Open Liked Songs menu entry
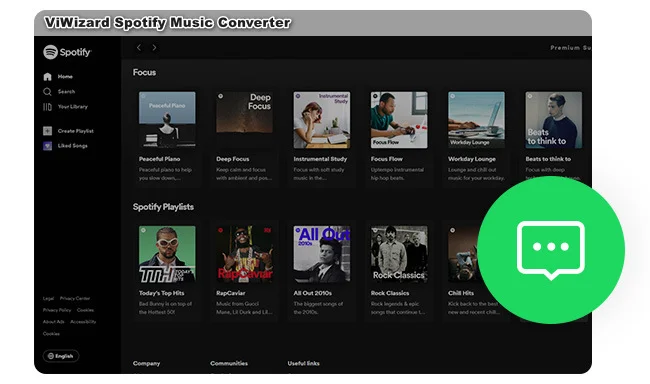This screenshot has height=384, width=650. click(73, 146)
